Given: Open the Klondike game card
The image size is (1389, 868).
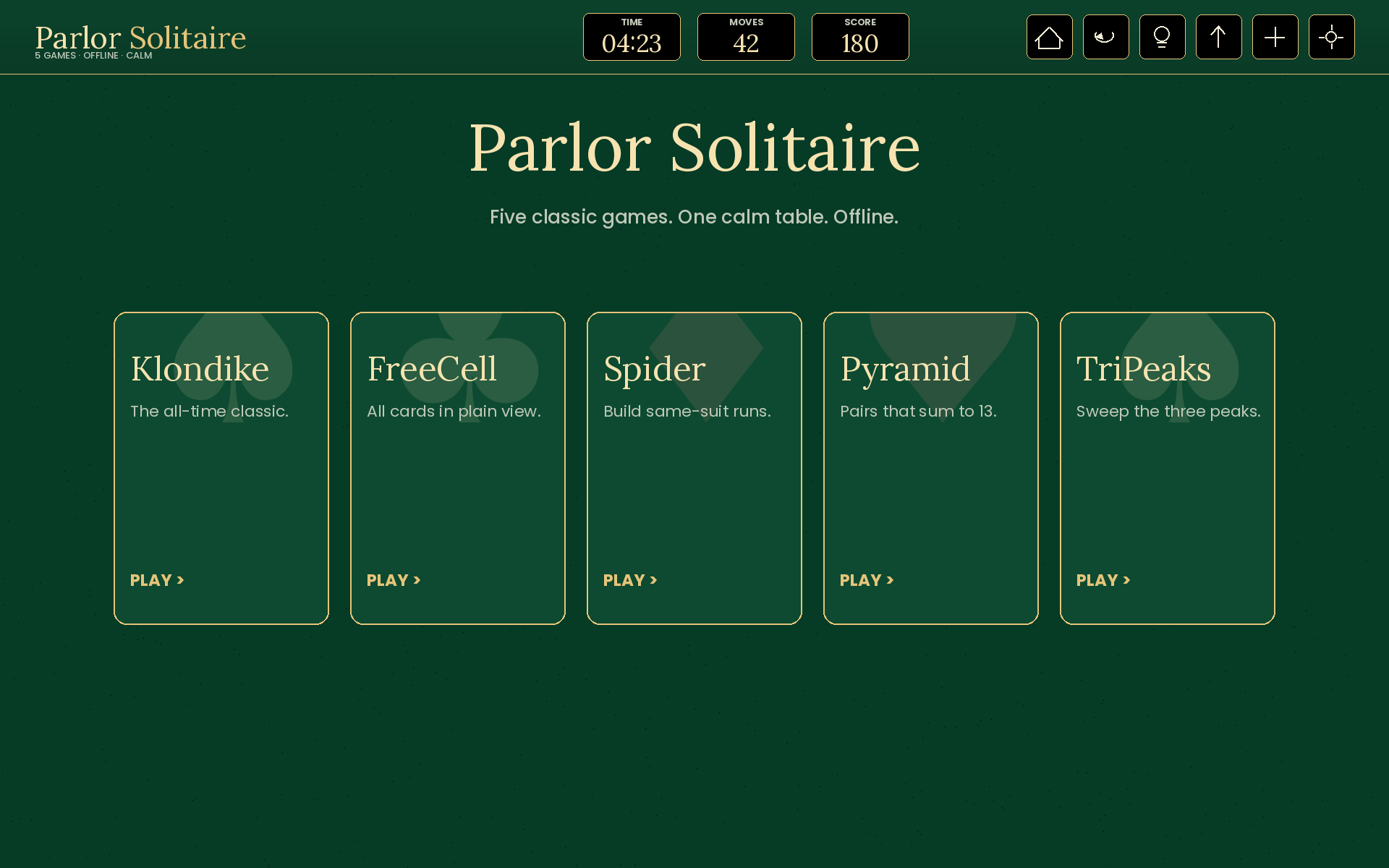Looking at the screenshot, I should (221, 468).
